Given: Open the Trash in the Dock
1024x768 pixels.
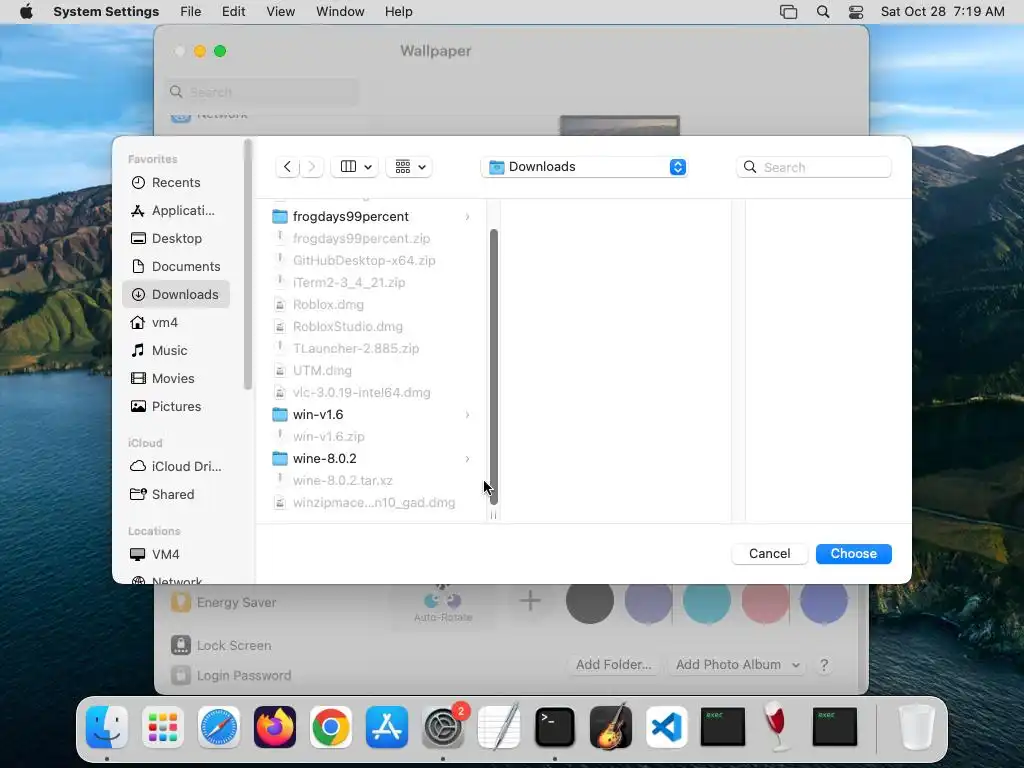Looking at the screenshot, I should (917, 727).
